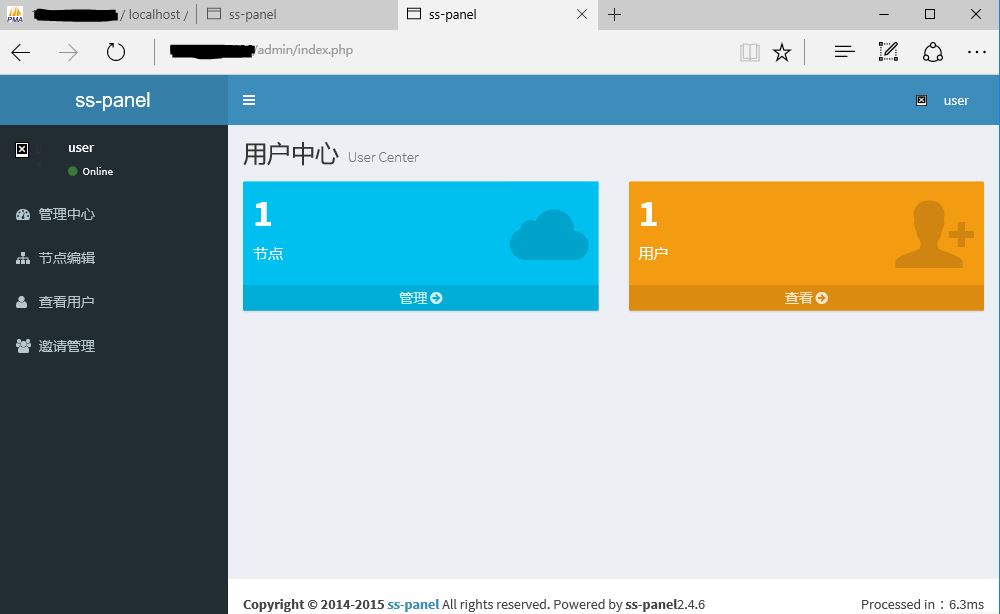Click the avatar icon in top header

coord(921,100)
